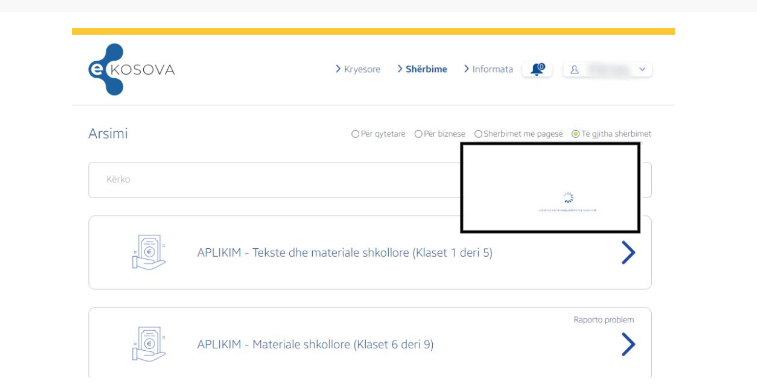The width and height of the screenshot is (757, 391).
Task: Click the Arsimi section heading
Action: (x=108, y=134)
